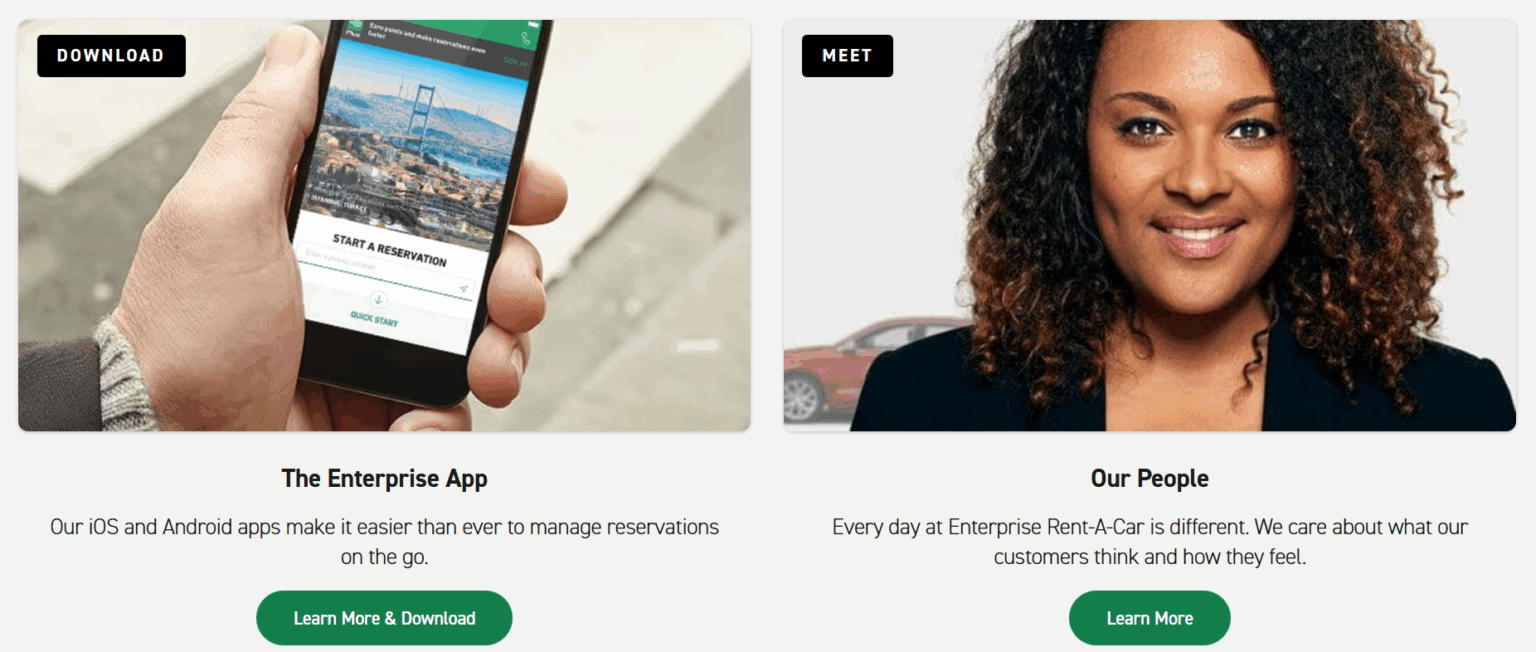This screenshot has width=1536, height=652.
Task: Click START A RESERVATION heading on phone
Action: pyautogui.click(x=389, y=250)
